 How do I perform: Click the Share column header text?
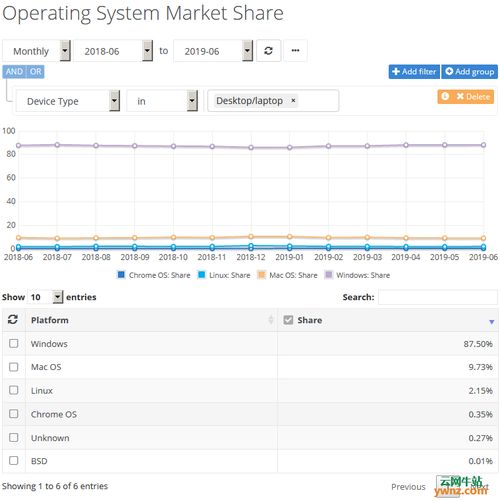(x=309, y=320)
